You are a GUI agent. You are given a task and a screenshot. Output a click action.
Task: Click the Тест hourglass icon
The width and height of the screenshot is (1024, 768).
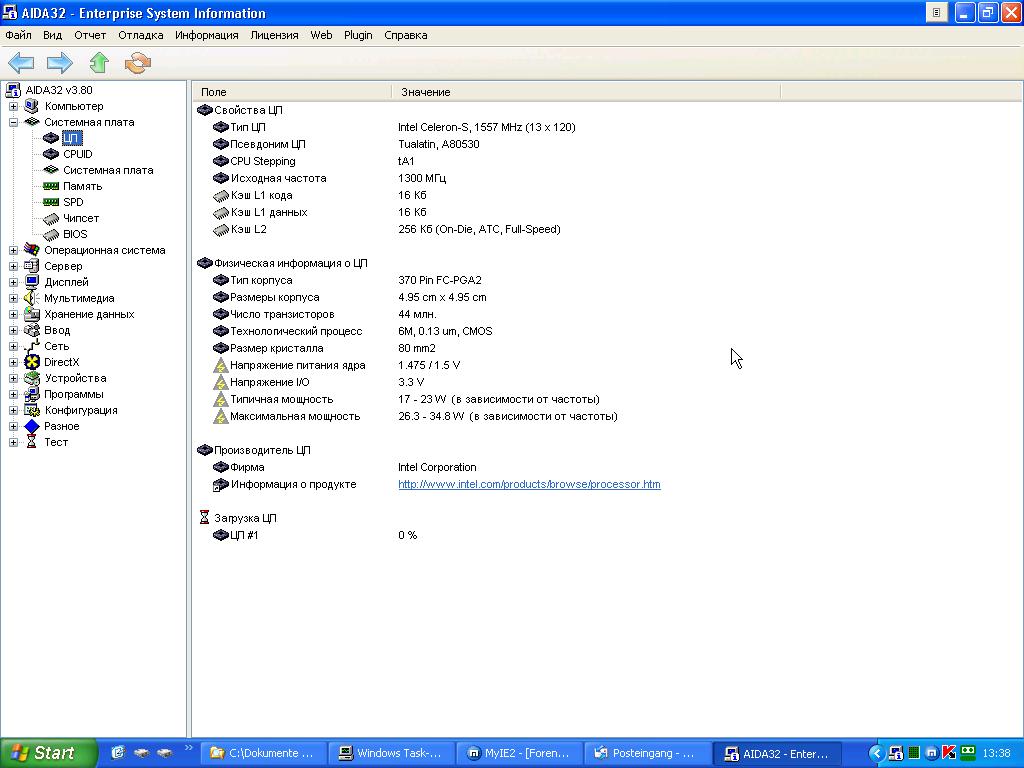coord(31,441)
